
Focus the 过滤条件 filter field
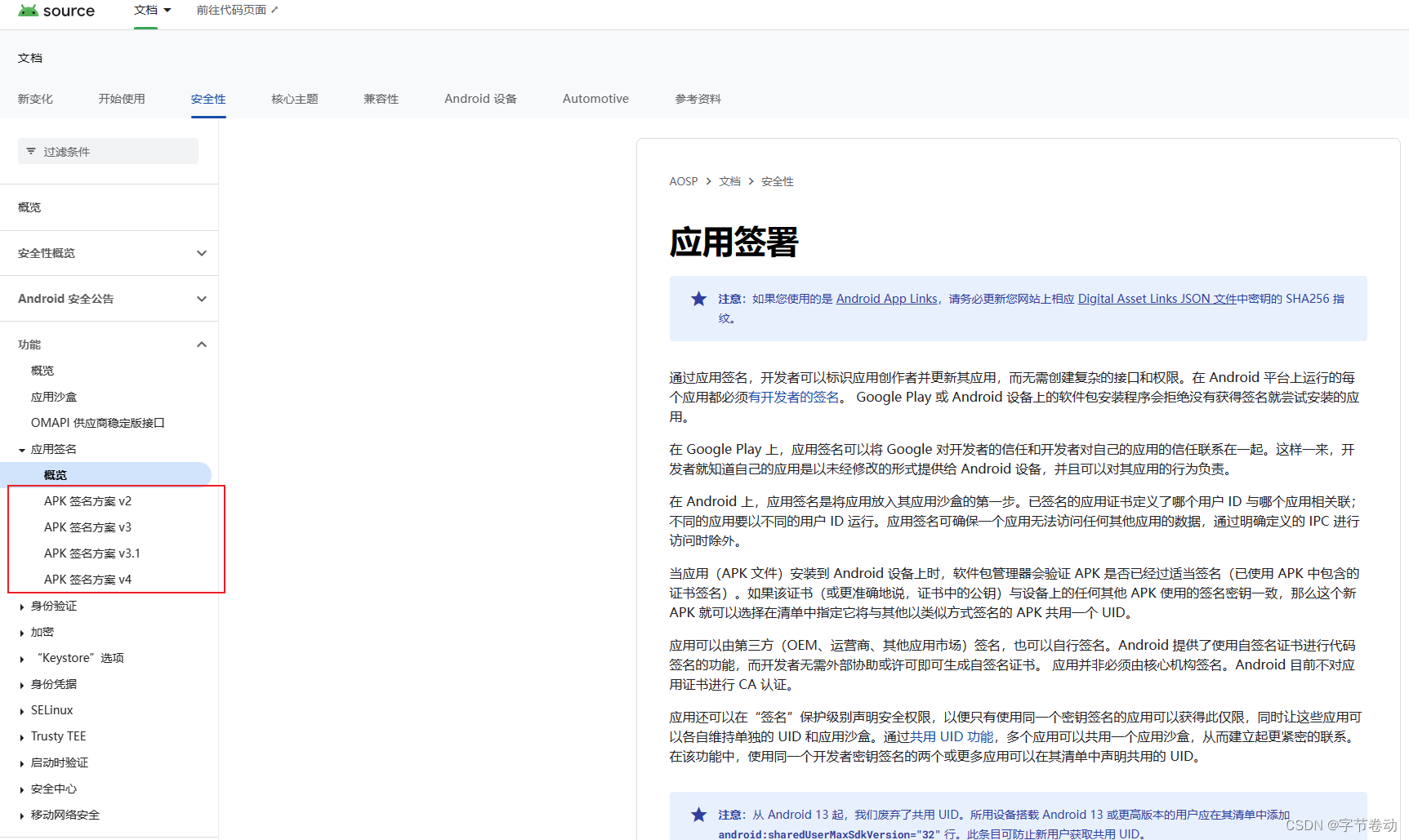tap(108, 151)
